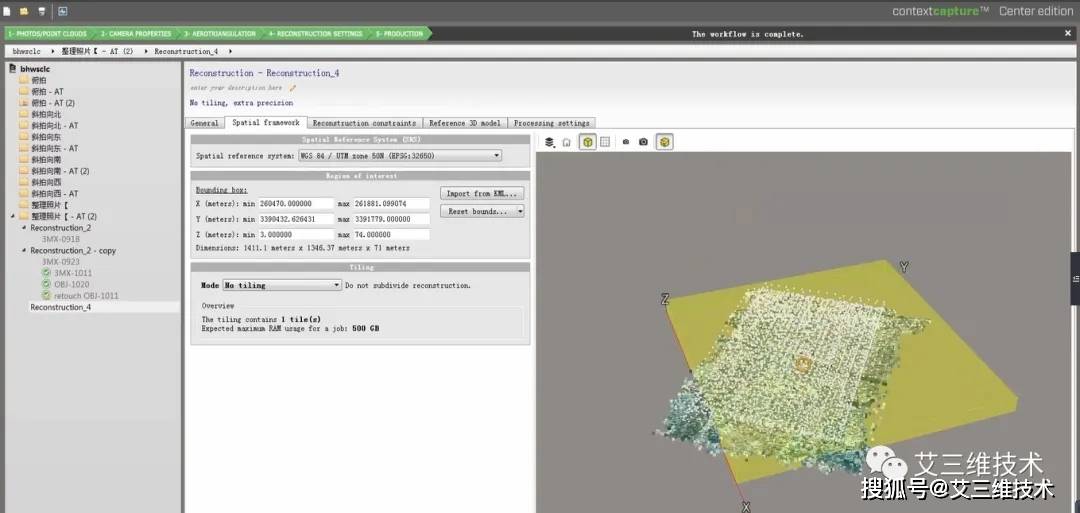Click the open project folder icon
This screenshot has height=513, width=1080.
tap(23, 11)
